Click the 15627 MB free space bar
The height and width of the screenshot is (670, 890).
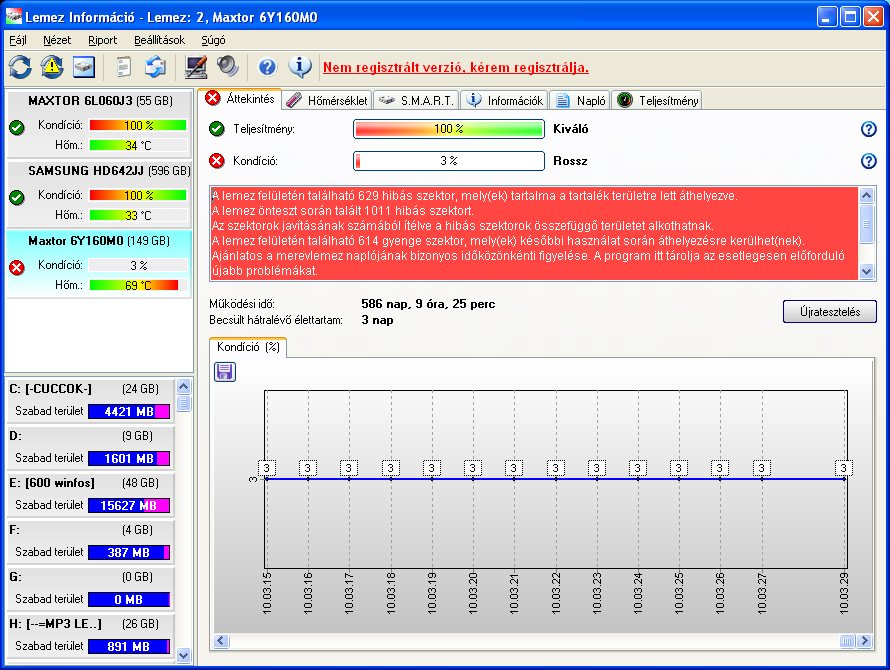coord(129,505)
